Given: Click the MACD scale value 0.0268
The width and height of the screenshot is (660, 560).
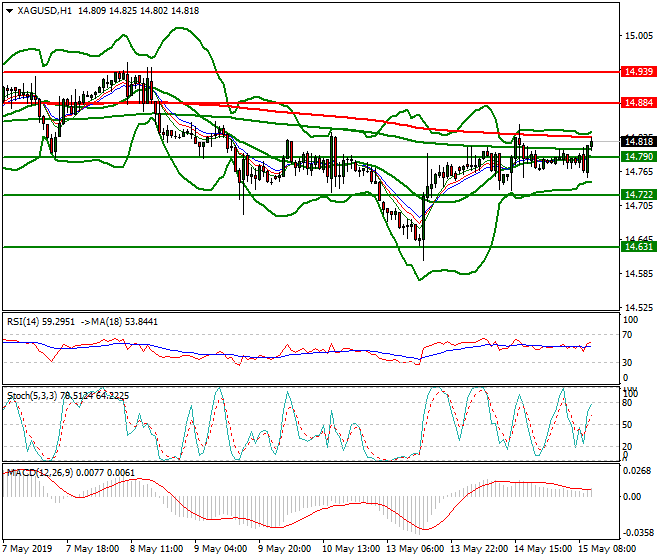Looking at the screenshot, I should [637, 471].
